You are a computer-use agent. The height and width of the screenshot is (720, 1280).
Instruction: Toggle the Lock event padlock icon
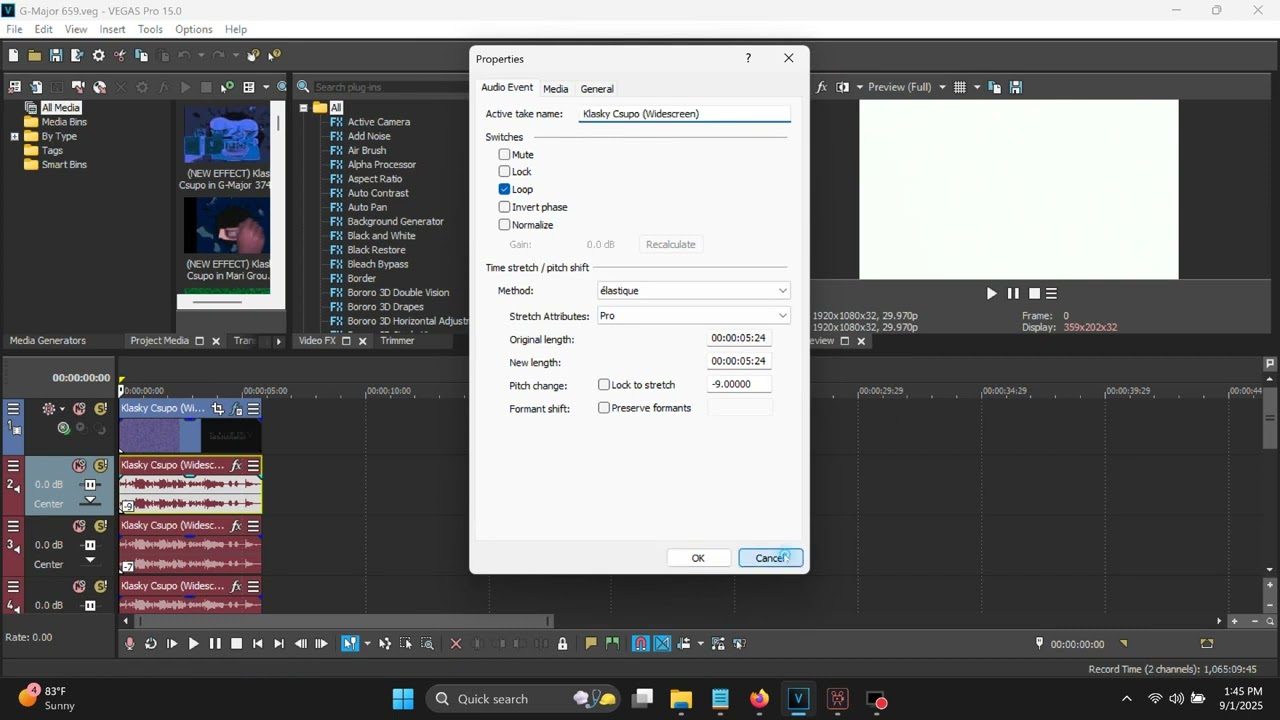pyautogui.click(x=562, y=644)
